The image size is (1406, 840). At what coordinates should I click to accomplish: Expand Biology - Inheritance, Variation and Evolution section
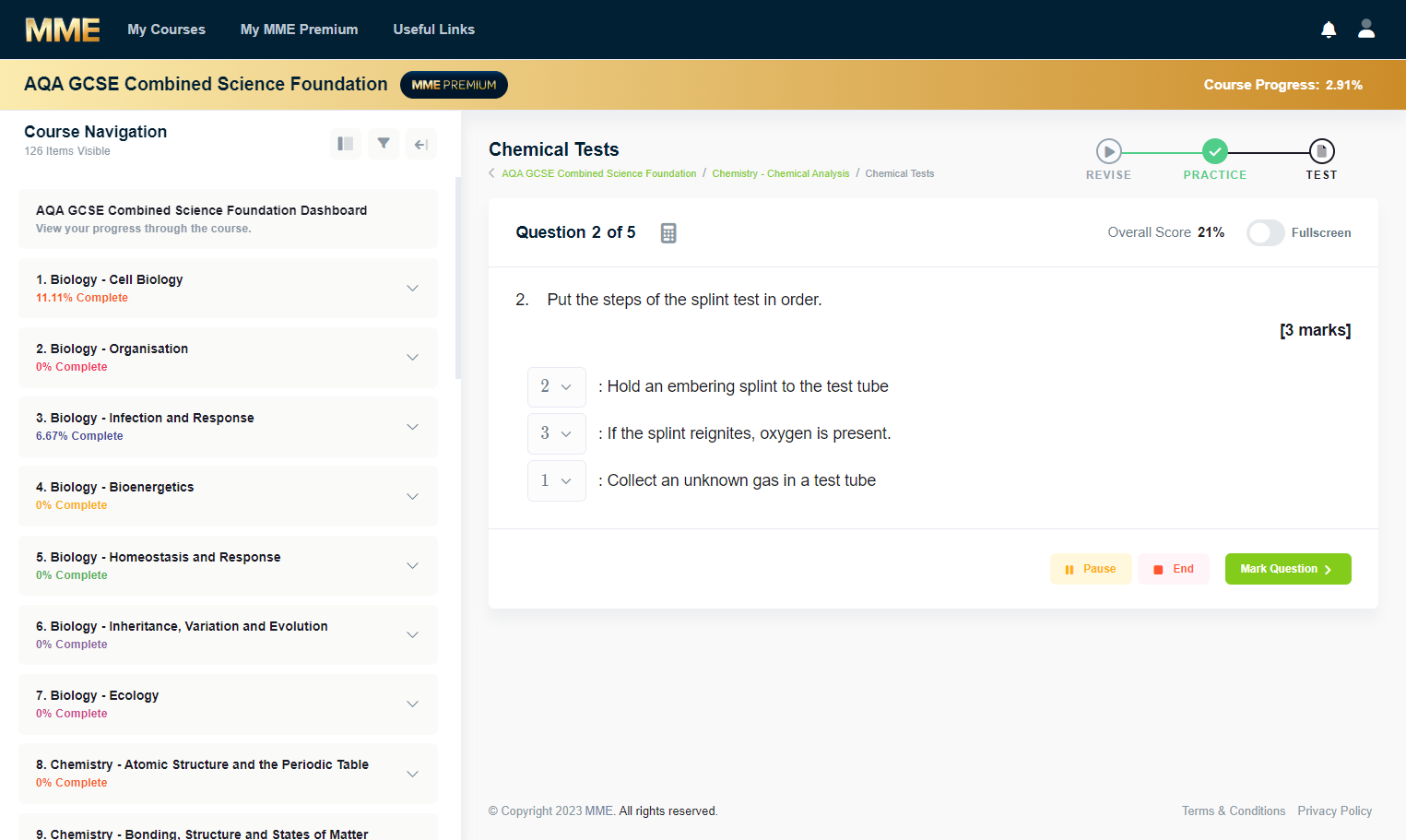coord(229,634)
